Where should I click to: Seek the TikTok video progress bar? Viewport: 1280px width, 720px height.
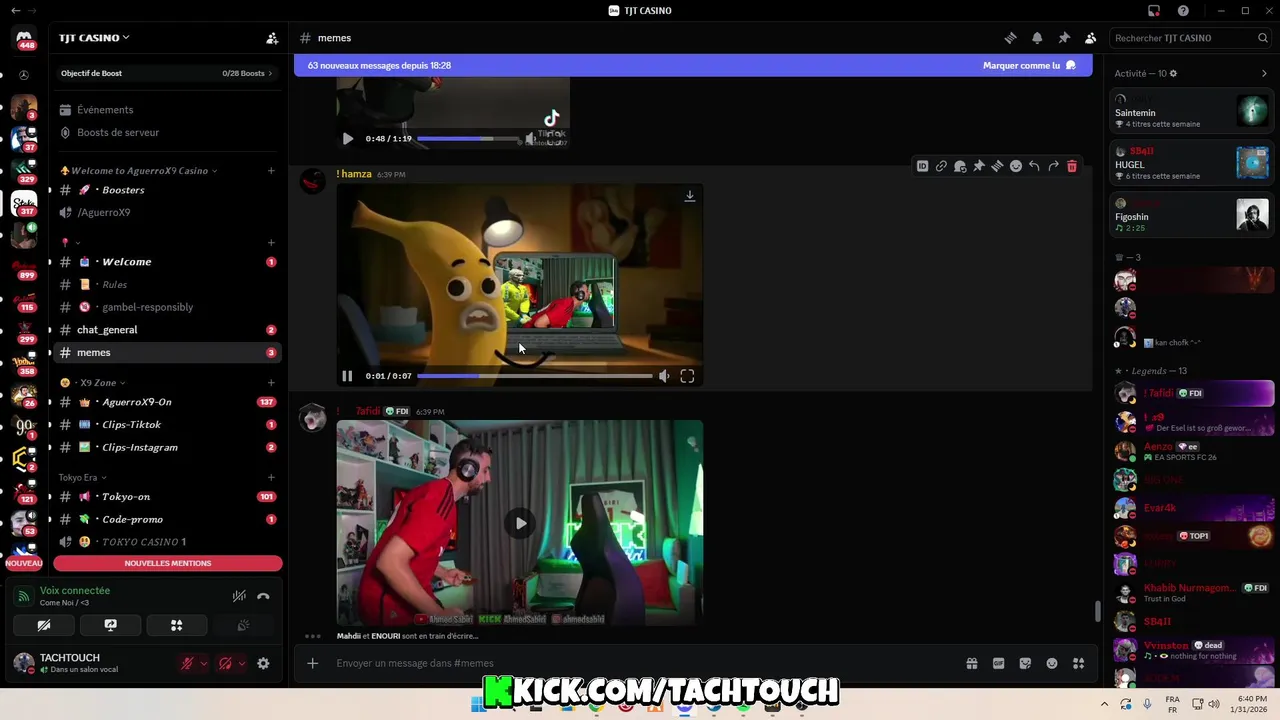pyautogui.click(x=468, y=139)
